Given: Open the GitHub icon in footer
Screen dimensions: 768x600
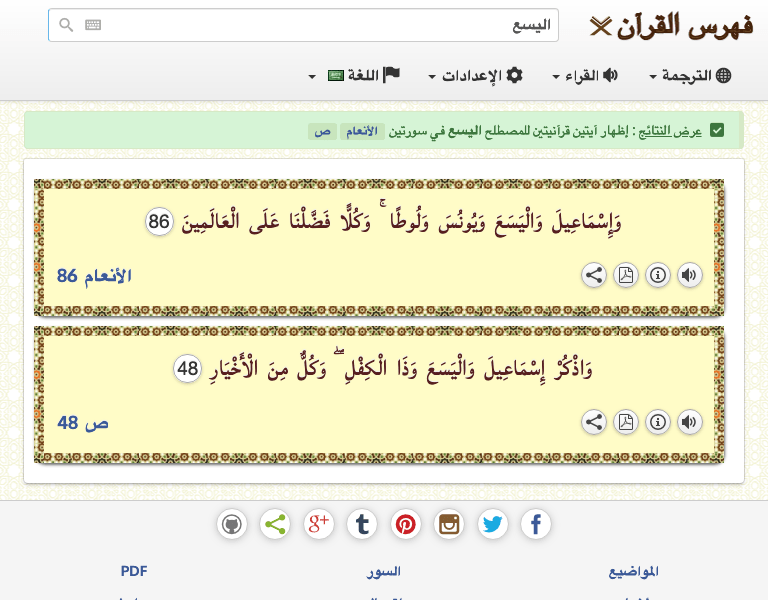Looking at the screenshot, I should point(232,524).
